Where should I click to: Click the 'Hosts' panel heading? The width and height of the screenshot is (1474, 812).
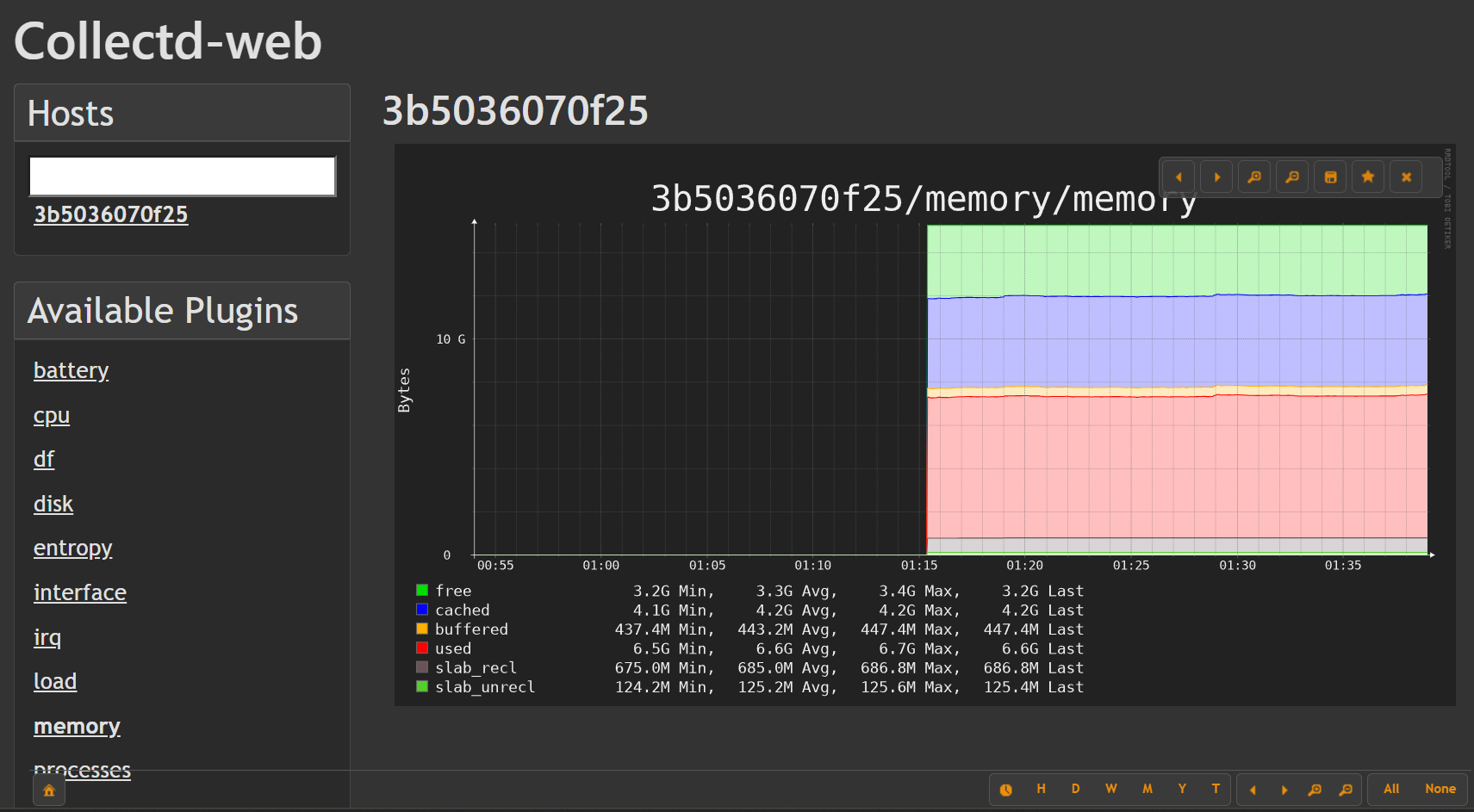pyautogui.click(x=71, y=114)
